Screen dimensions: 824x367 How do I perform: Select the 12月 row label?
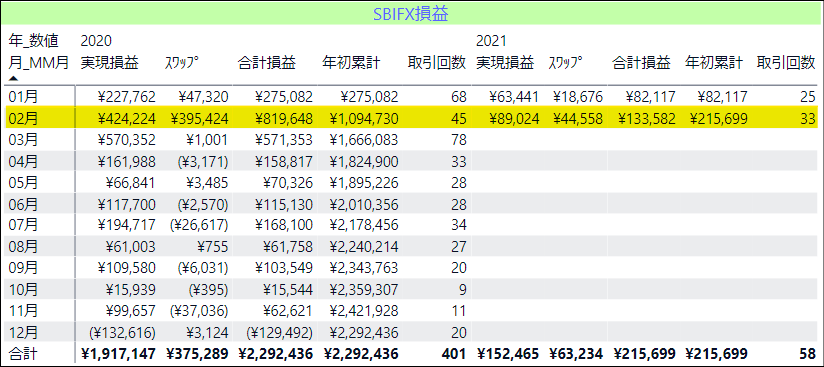[23, 333]
